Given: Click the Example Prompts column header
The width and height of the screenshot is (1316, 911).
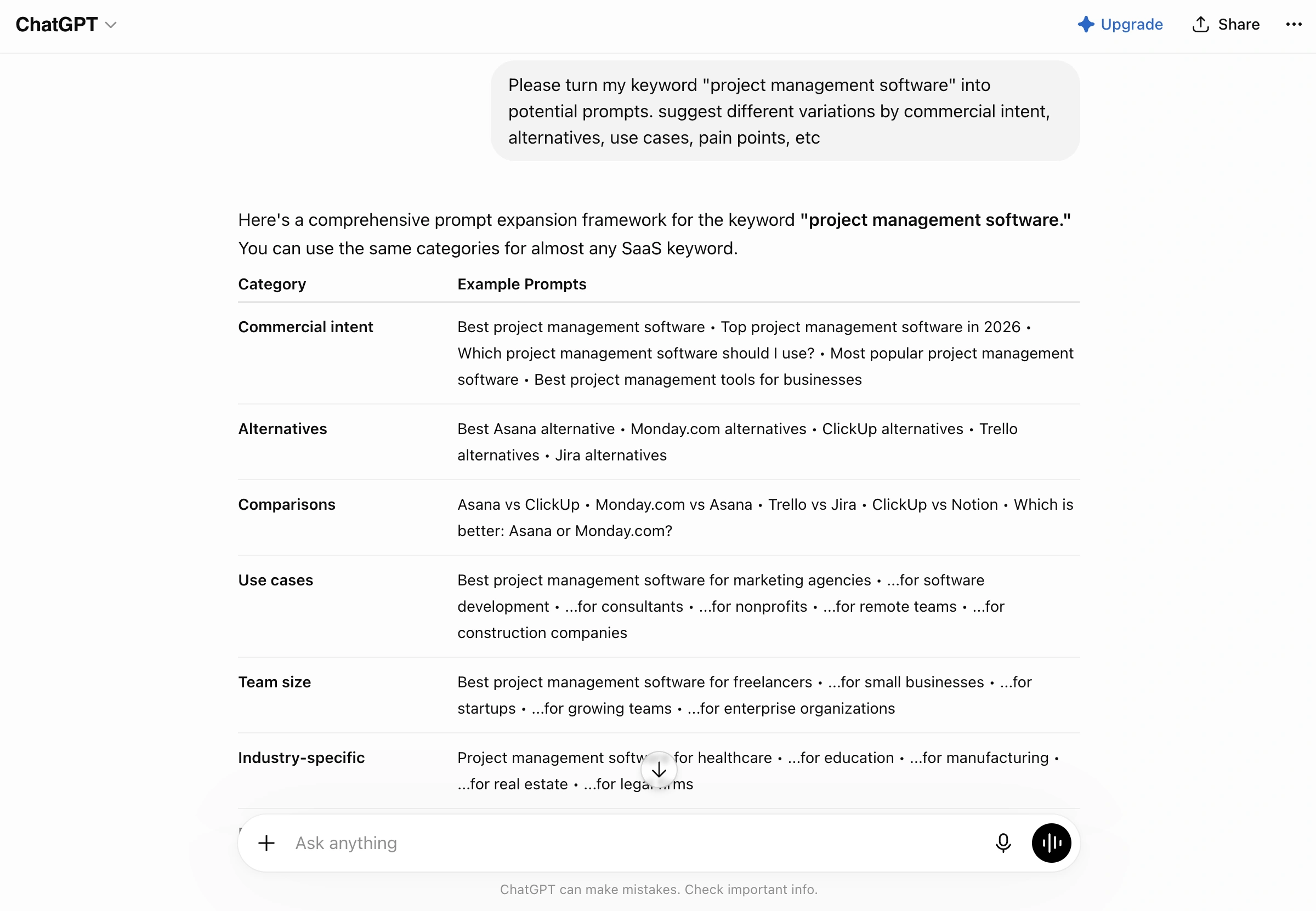Looking at the screenshot, I should pos(521,284).
